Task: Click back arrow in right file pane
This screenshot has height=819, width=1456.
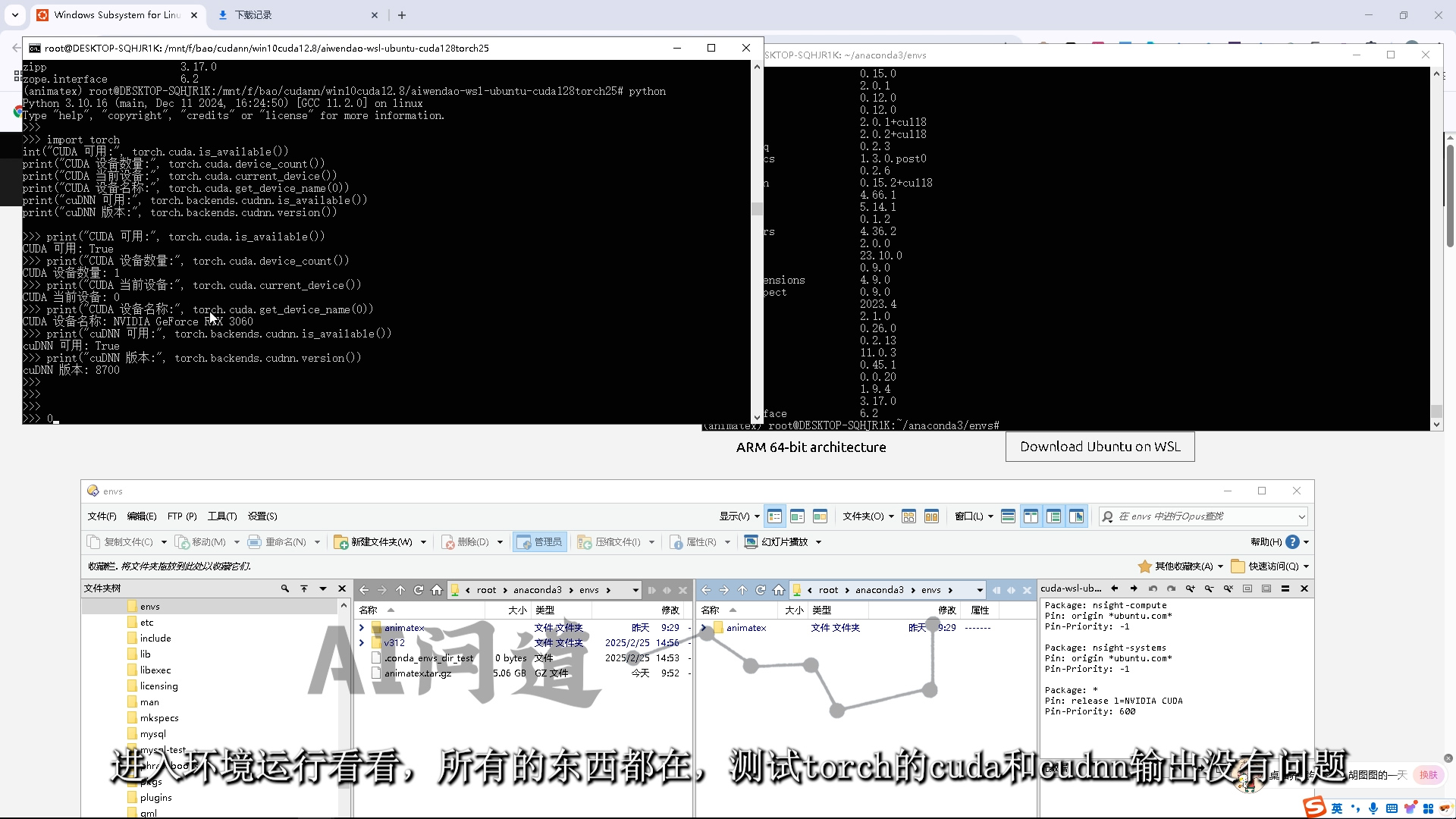Action: point(706,590)
